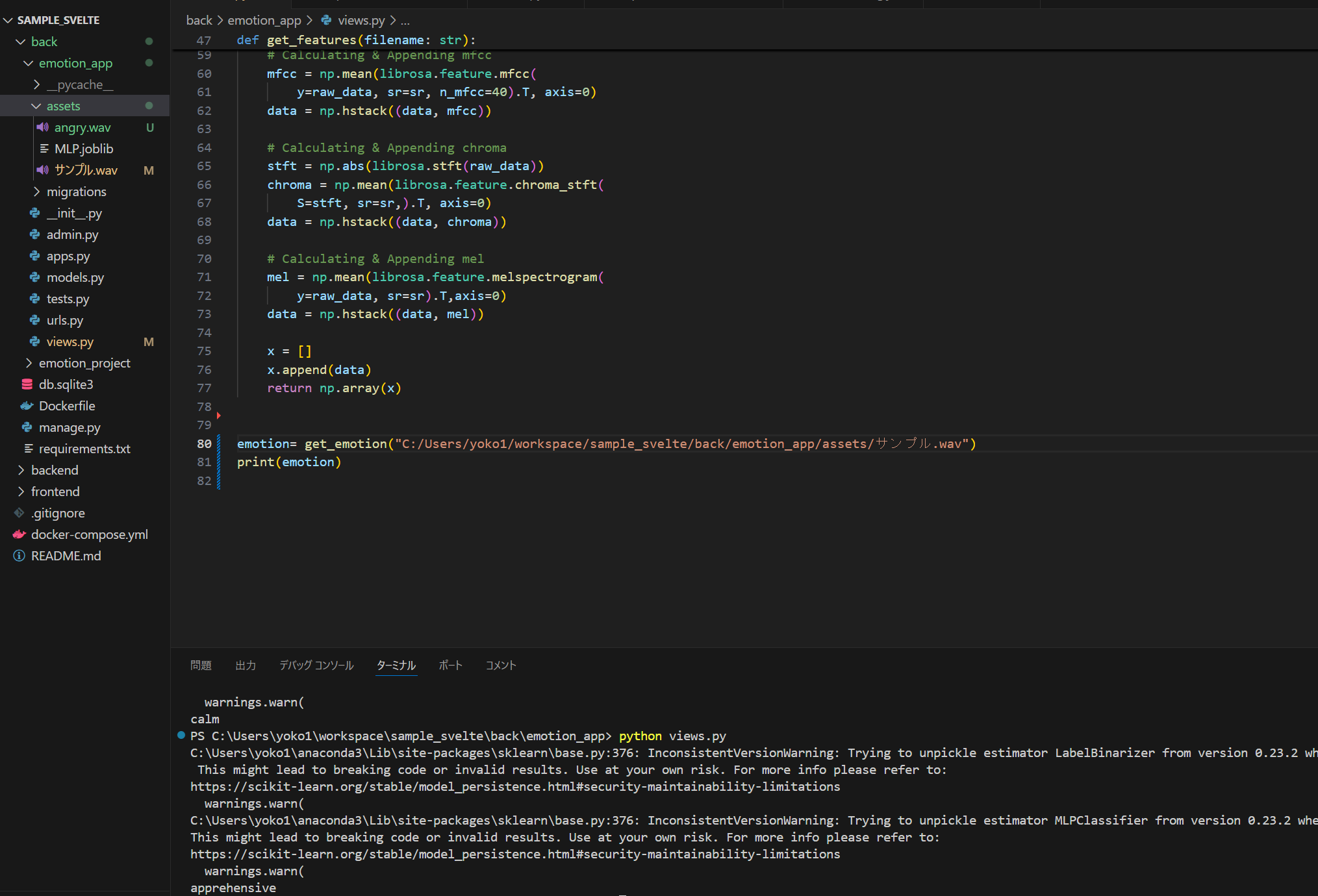The image size is (1318, 896).
Task: Open docker-compose.yml file
Action: [x=90, y=534]
